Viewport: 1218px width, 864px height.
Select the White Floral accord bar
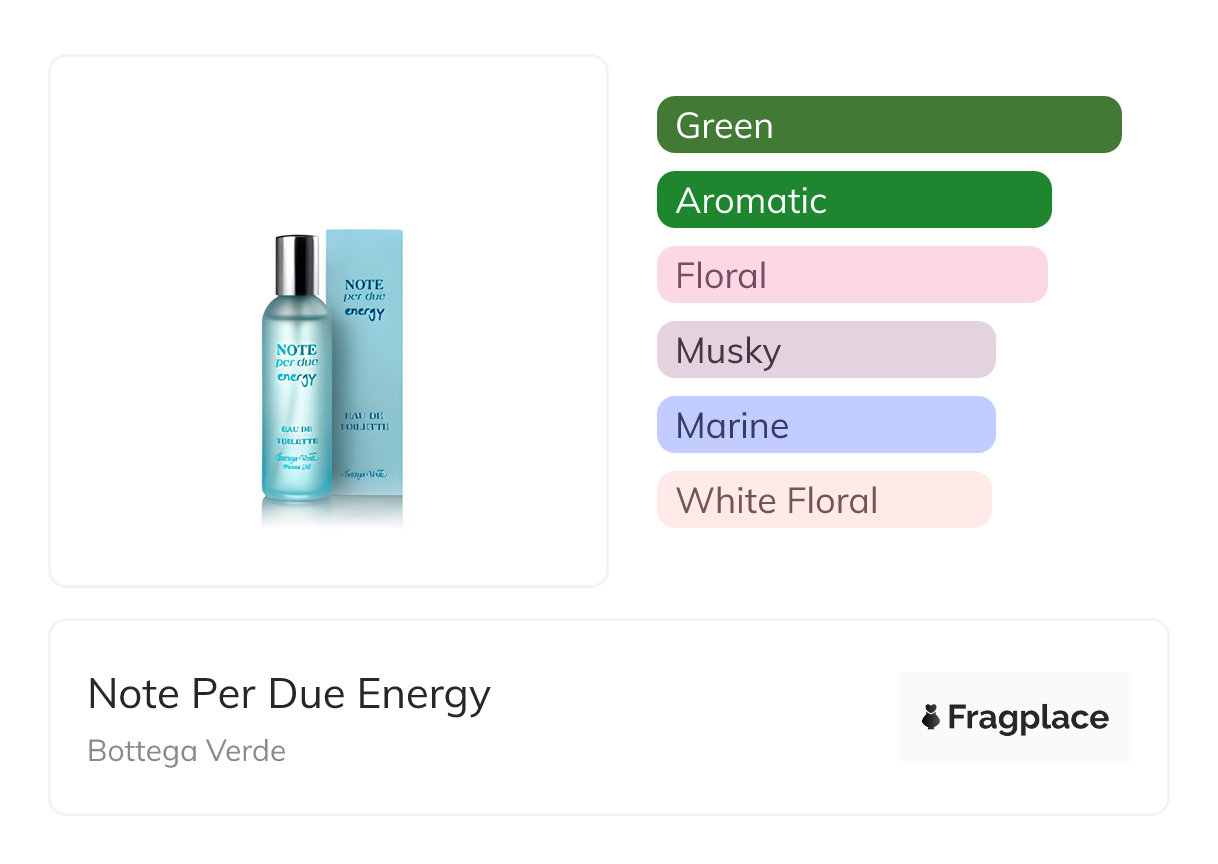(823, 500)
